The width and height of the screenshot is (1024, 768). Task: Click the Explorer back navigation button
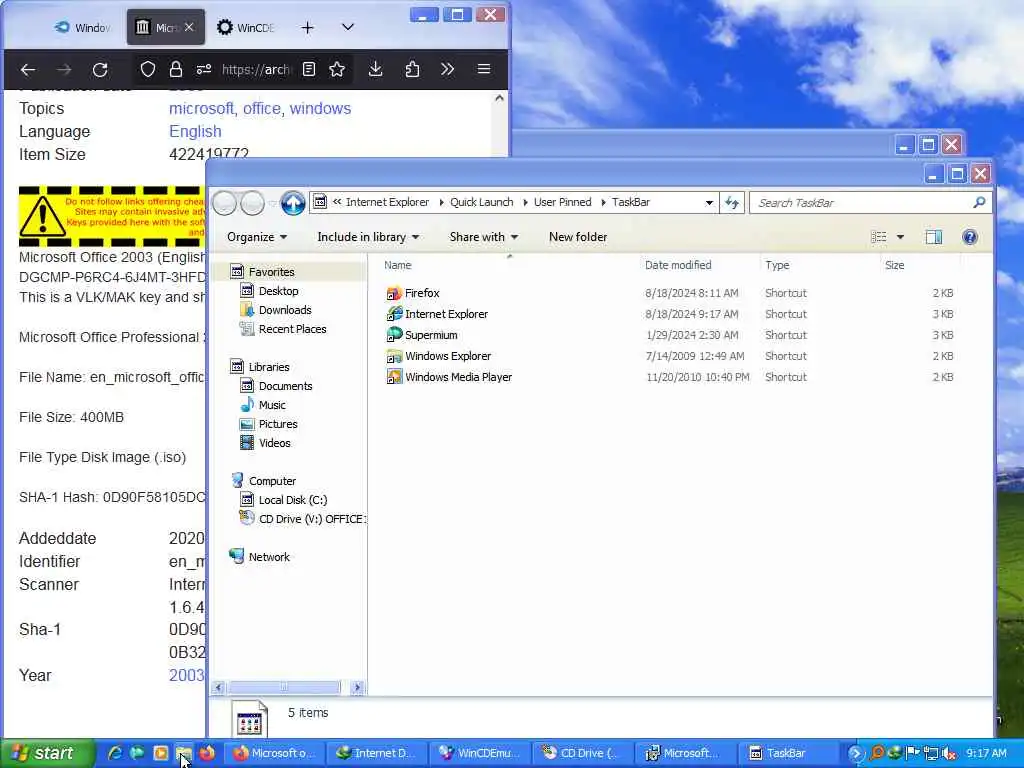[x=225, y=203]
